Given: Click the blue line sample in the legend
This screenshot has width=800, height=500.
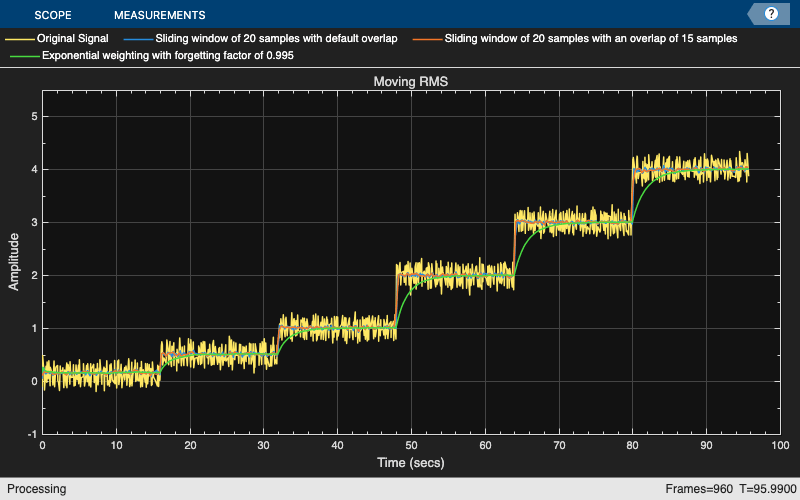Looking at the screenshot, I should pyautogui.click(x=138, y=39).
